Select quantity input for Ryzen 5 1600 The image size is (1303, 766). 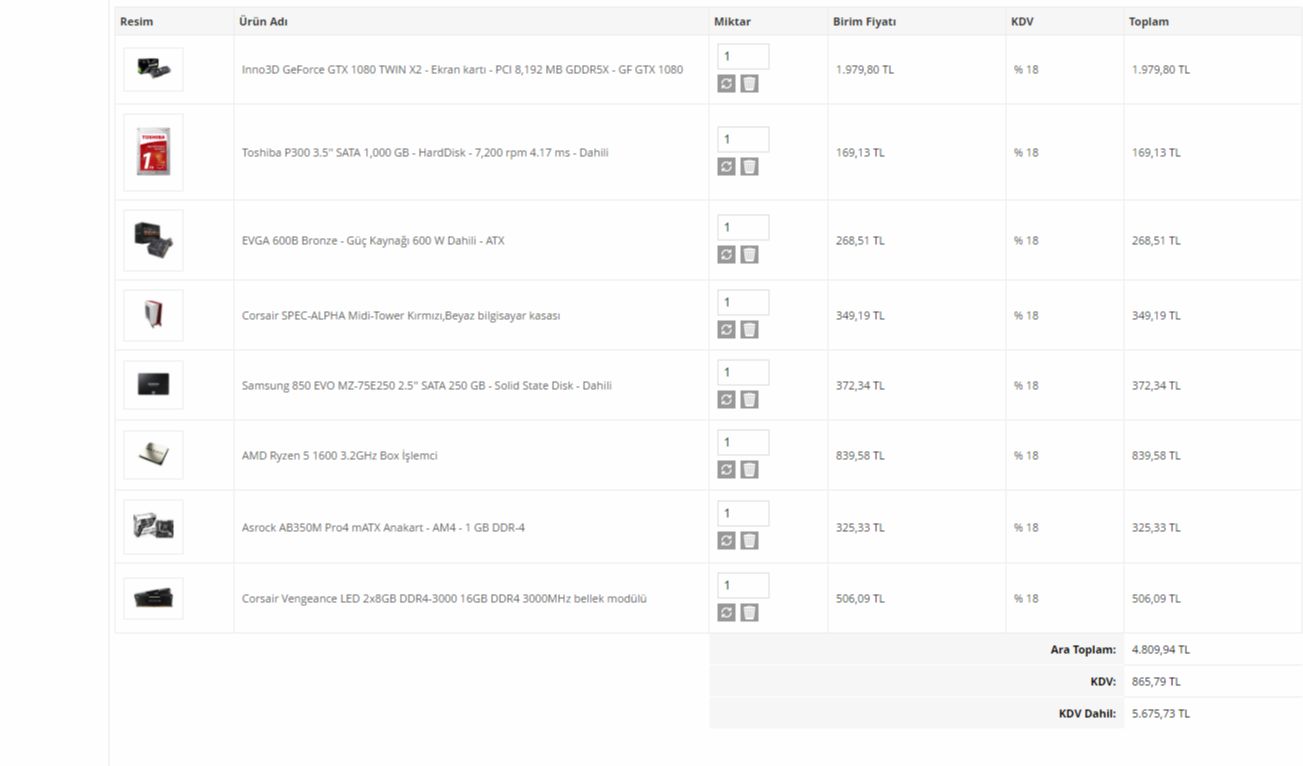click(742, 443)
